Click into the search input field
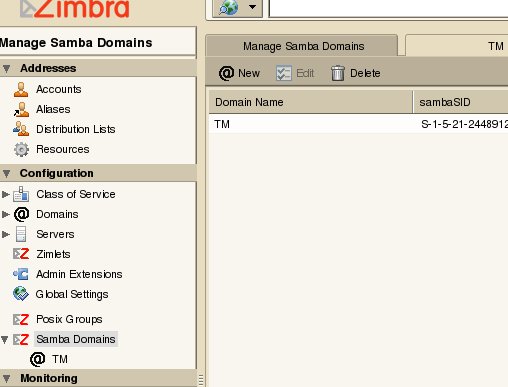 coord(388,8)
